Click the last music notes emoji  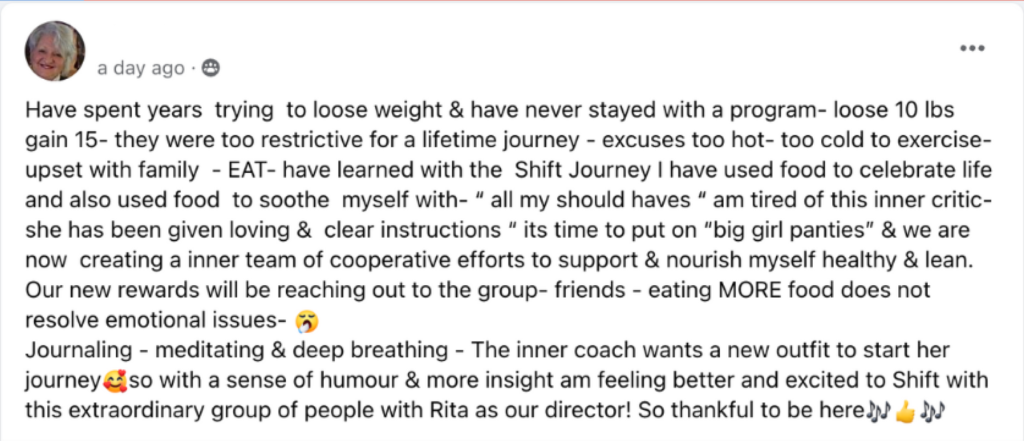(x=933, y=410)
